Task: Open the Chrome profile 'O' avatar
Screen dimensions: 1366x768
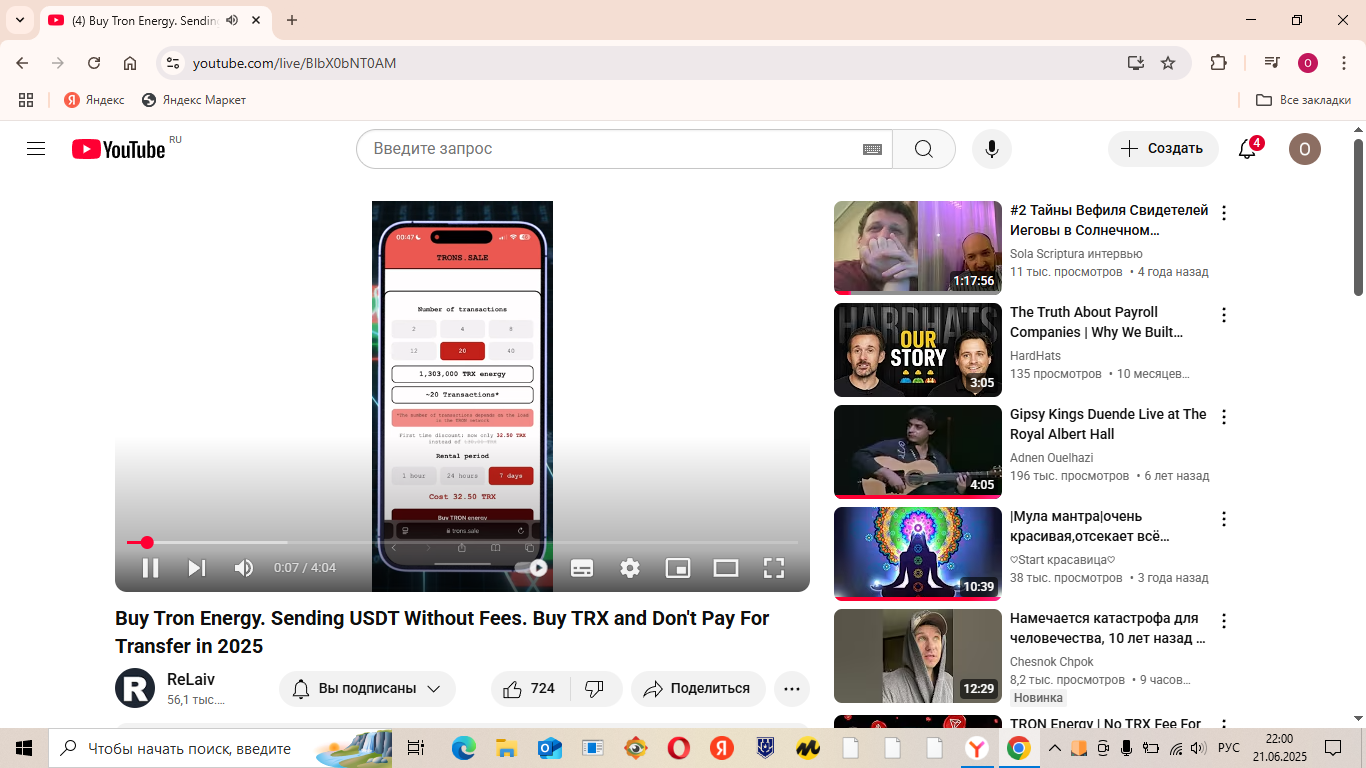Action: point(1308,63)
